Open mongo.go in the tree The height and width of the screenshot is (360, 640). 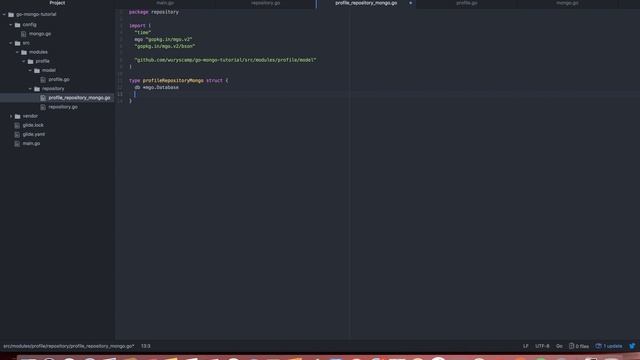pos(40,34)
